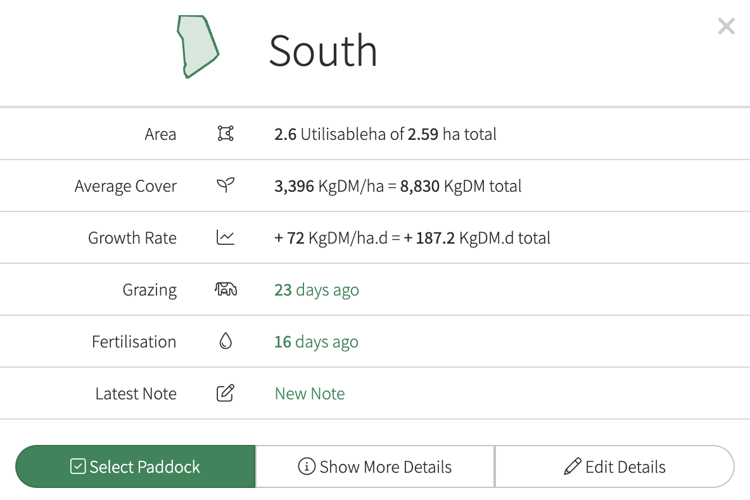Click the Latest Note edit icon

point(225,393)
